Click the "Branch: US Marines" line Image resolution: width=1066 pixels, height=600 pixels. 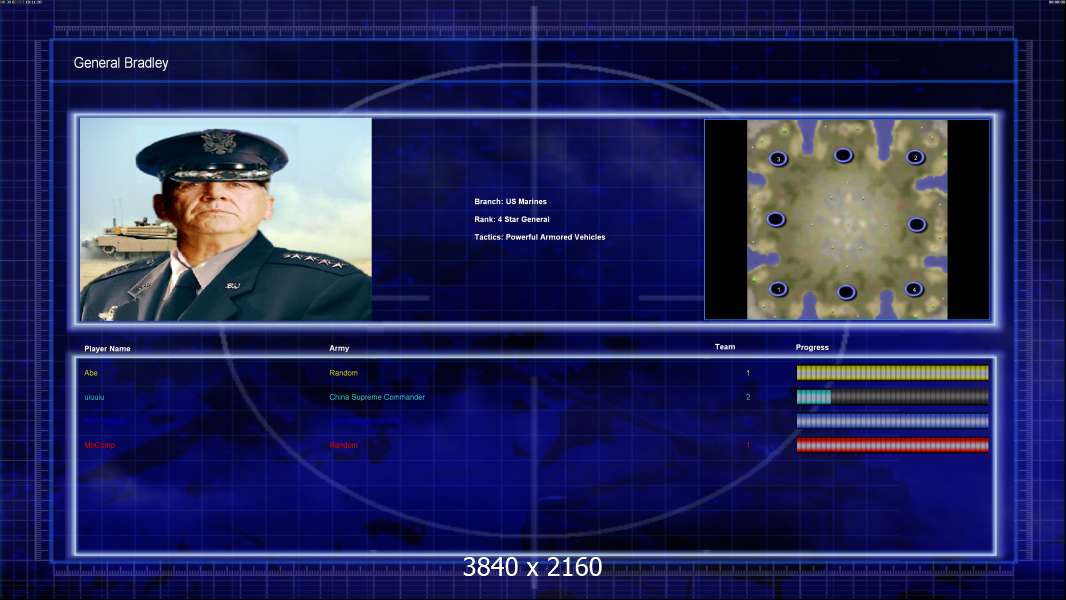point(511,201)
